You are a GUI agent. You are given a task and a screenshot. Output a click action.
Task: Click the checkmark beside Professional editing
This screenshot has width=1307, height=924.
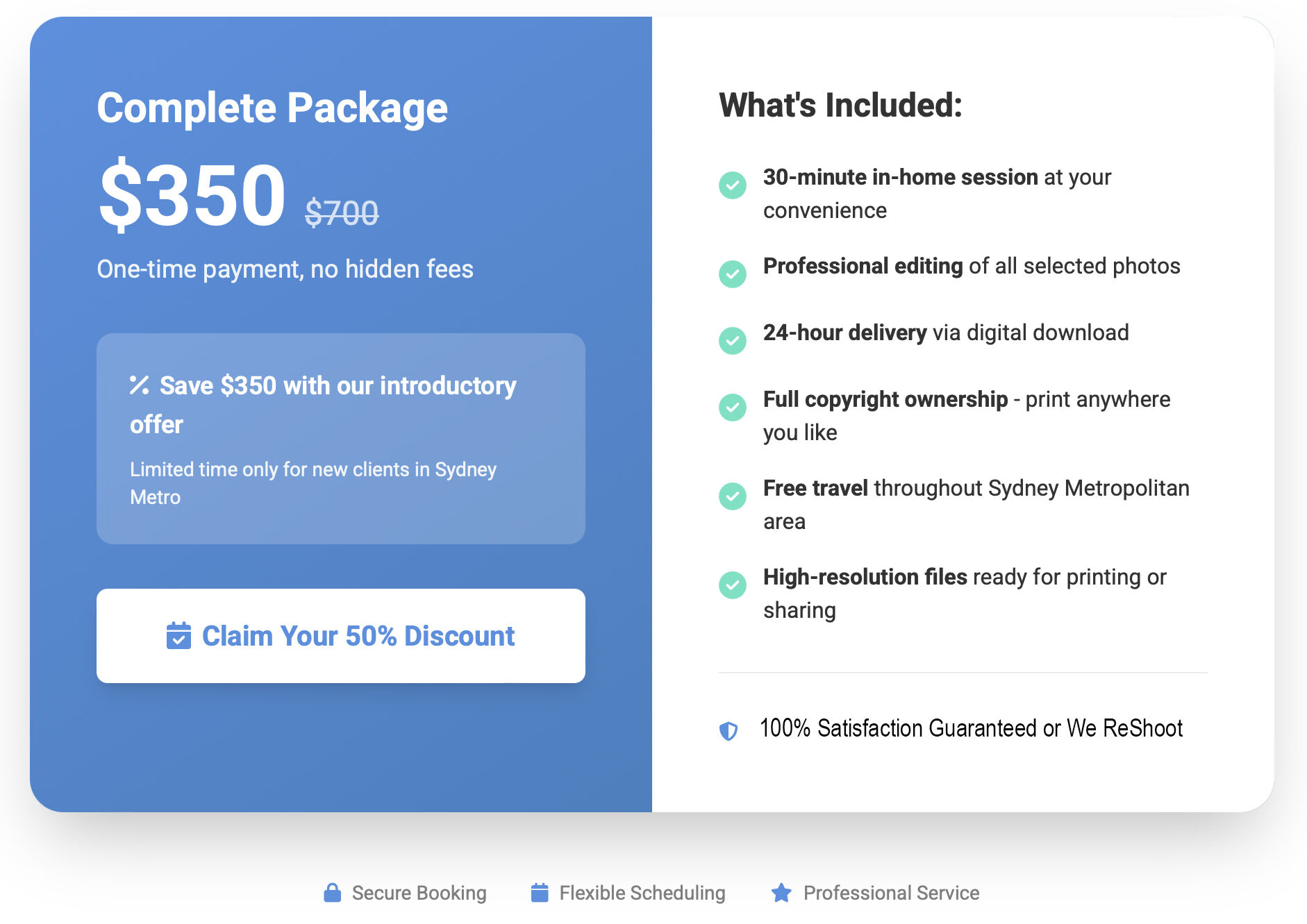click(732, 274)
